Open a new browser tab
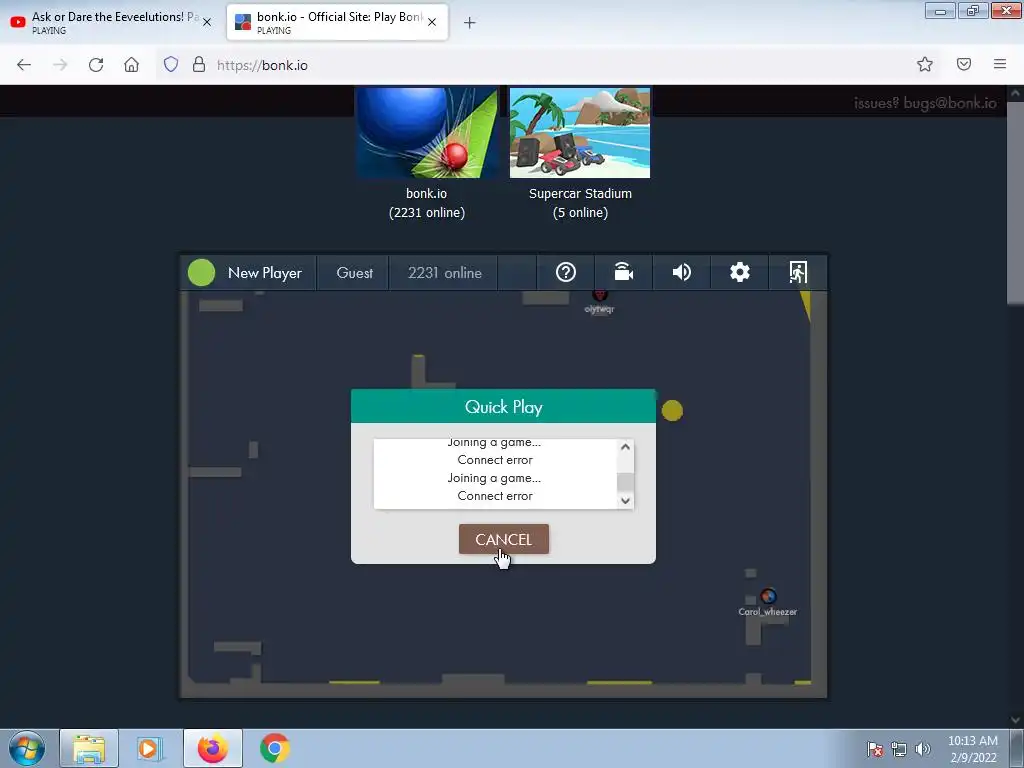 click(x=470, y=23)
